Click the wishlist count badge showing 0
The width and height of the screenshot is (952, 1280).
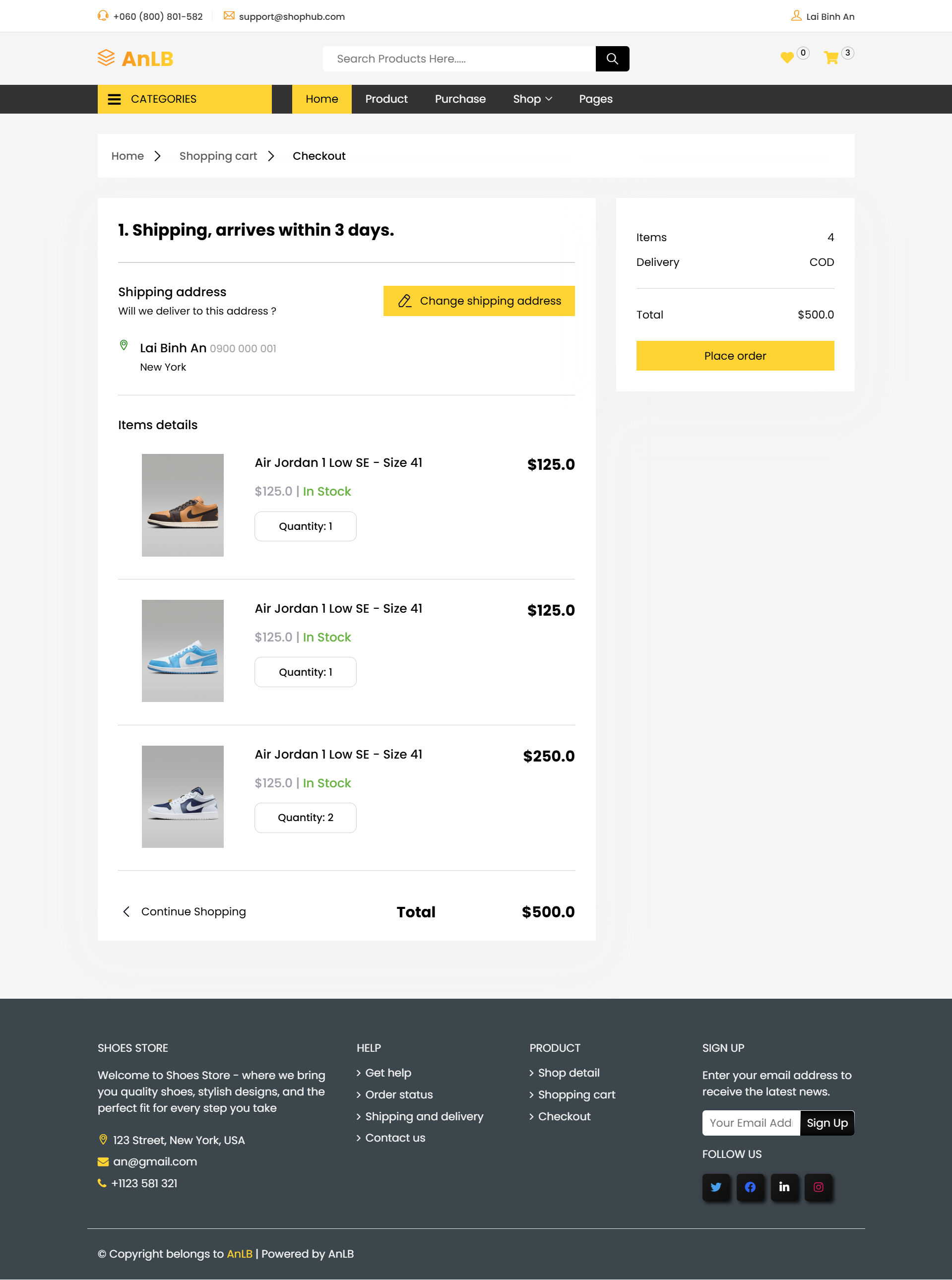pyautogui.click(x=803, y=53)
